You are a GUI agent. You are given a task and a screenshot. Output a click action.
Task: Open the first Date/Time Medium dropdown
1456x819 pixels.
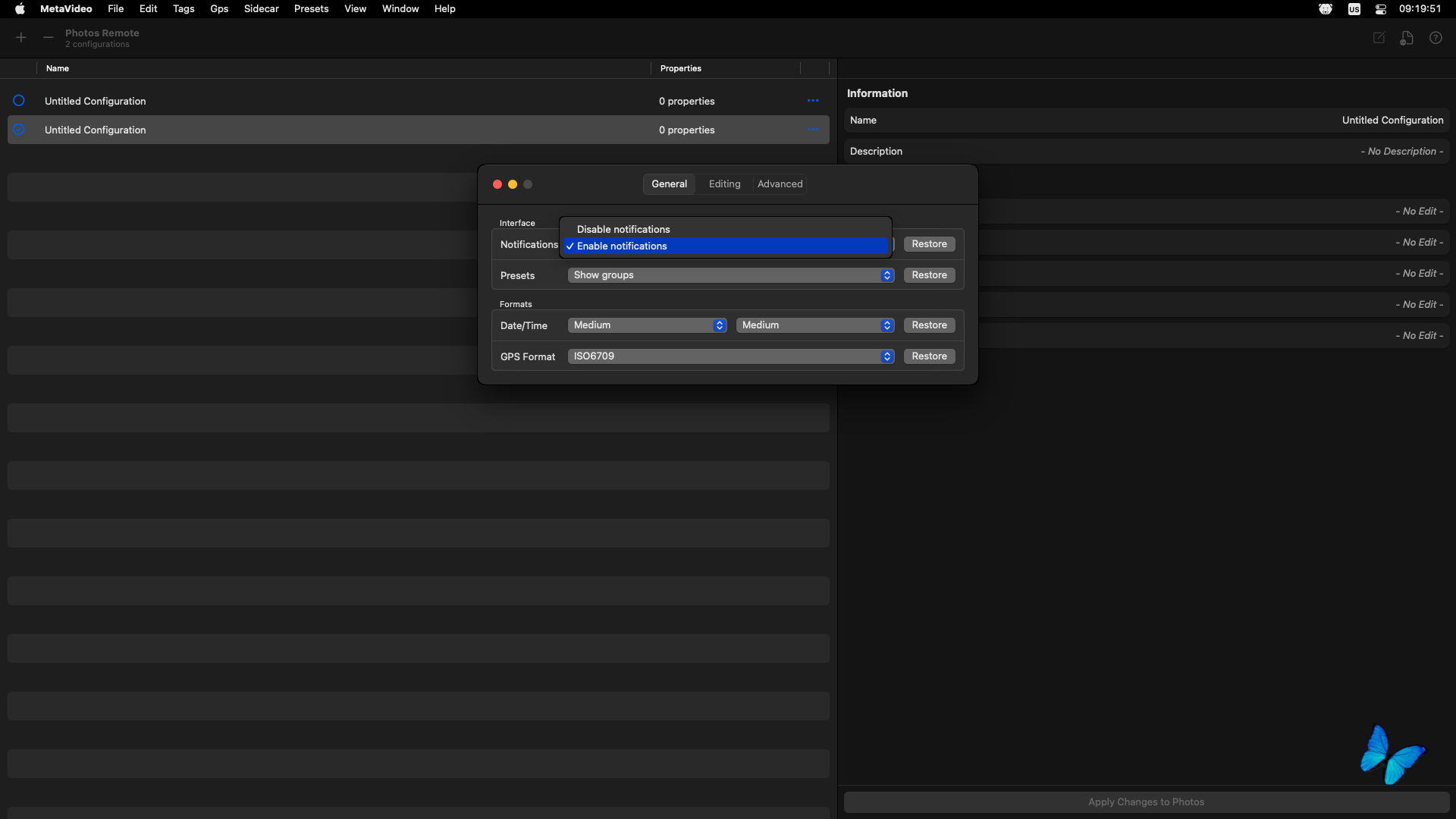click(x=647, y=325)
